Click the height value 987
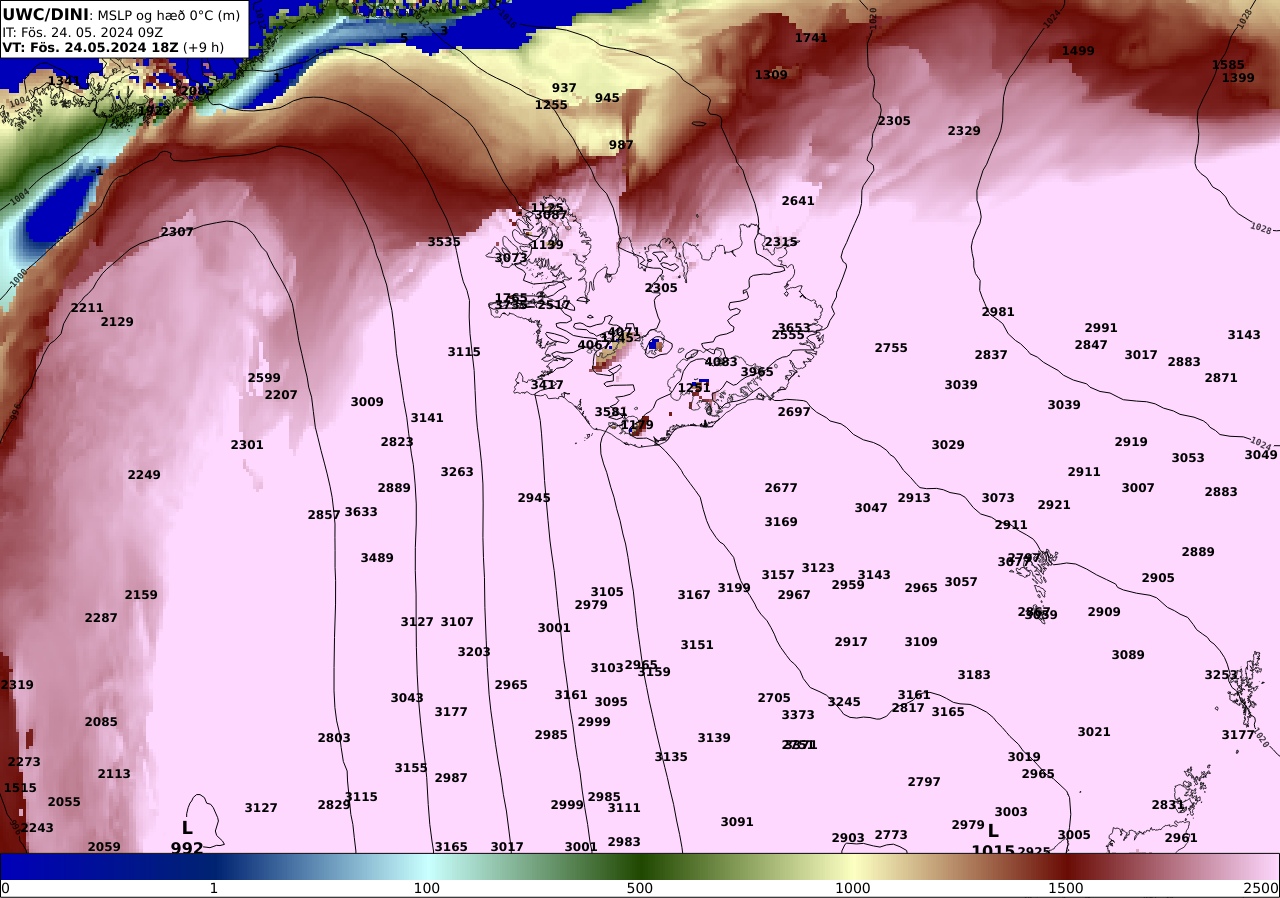1280x898 pixels. (x=621, y=145)
